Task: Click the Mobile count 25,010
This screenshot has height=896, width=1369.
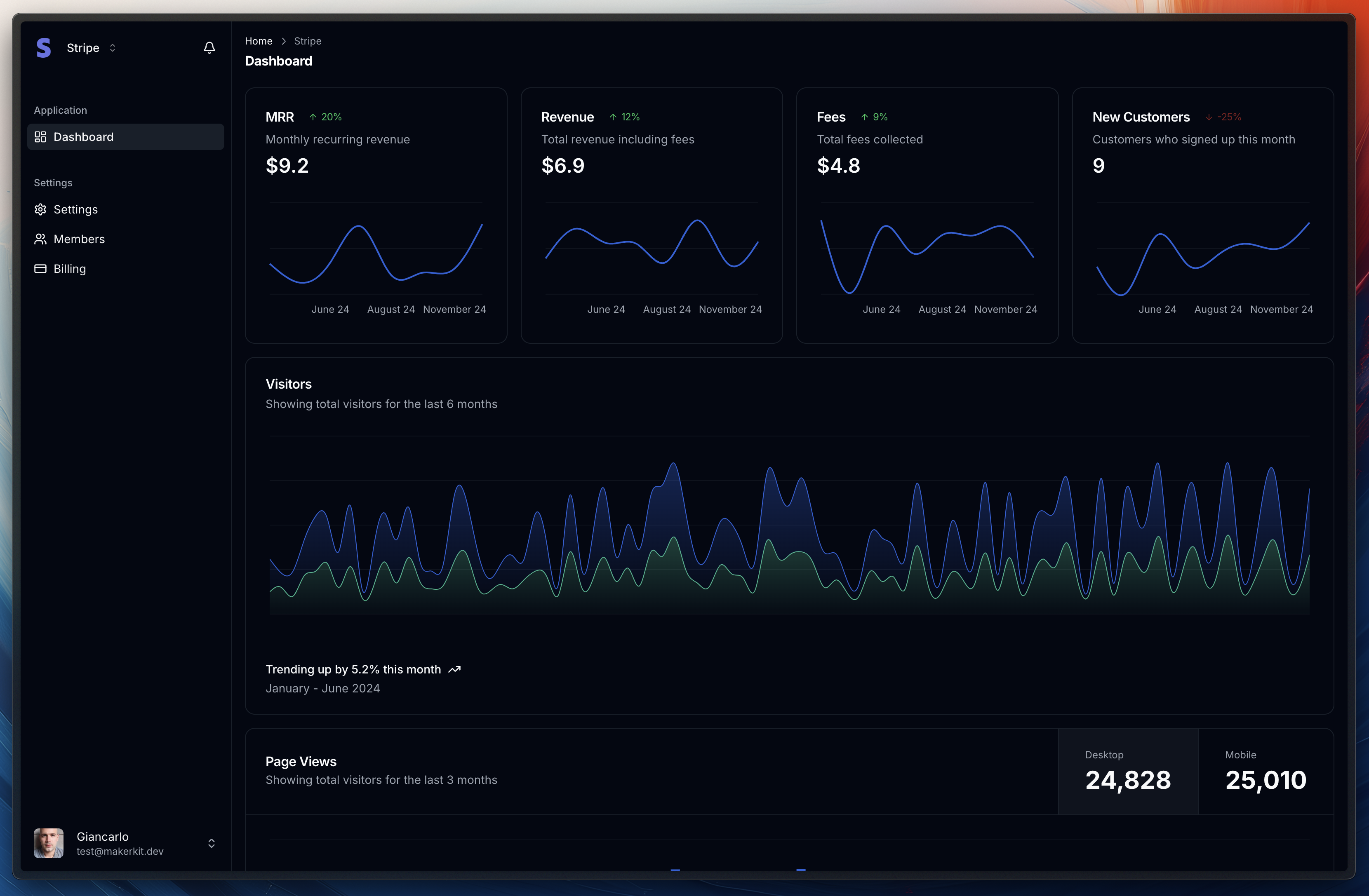Action: 1266,781
